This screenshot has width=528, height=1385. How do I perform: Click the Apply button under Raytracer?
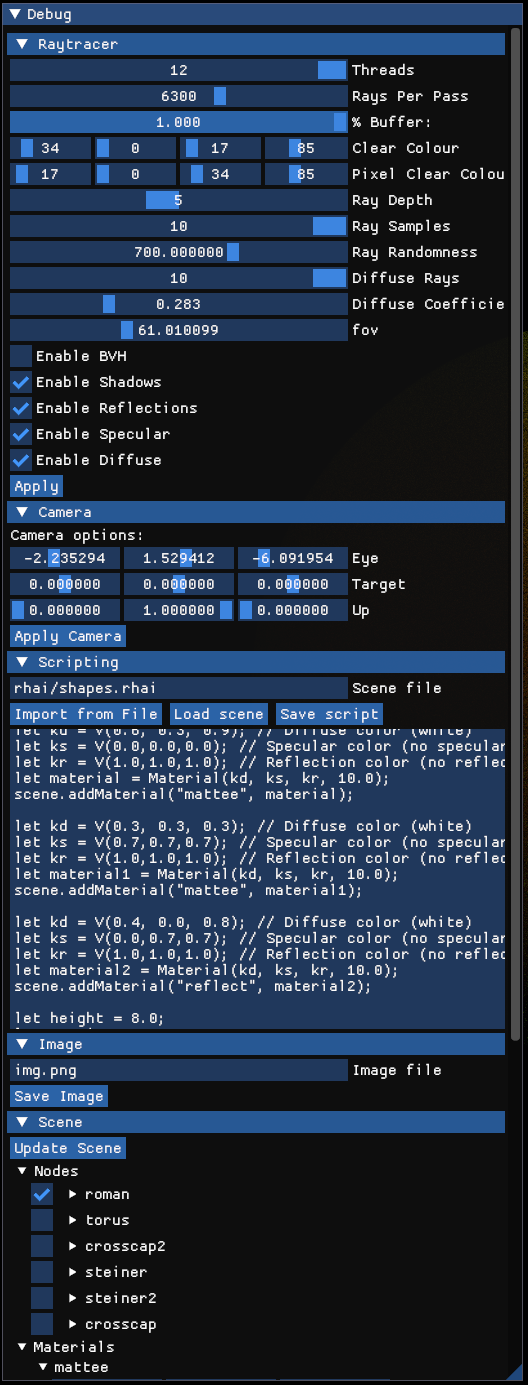[x=37, y=486]
